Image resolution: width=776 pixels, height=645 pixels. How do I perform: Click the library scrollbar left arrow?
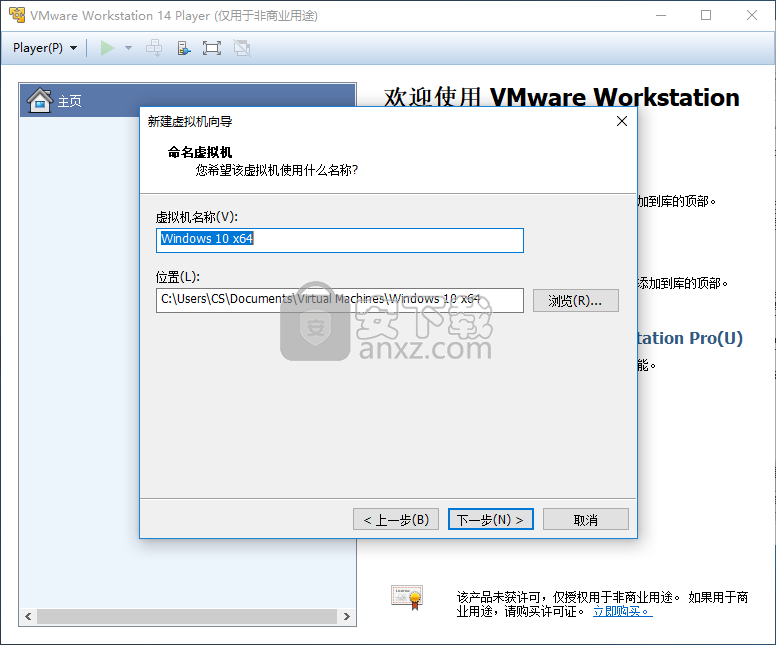[28, 616]
